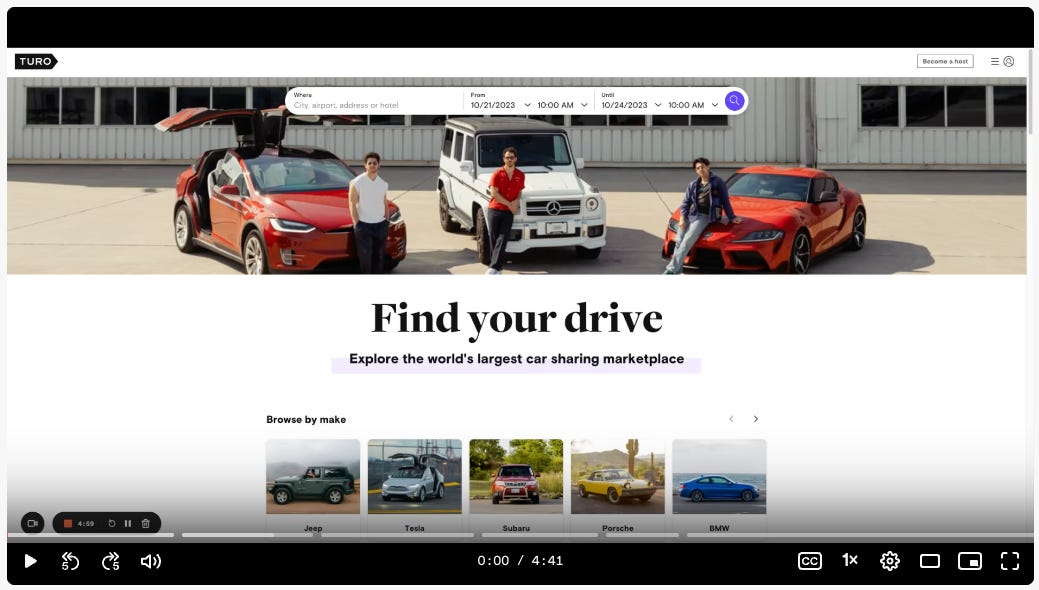Open the video settings gear

pyautogui.click(x=889, y=561)
